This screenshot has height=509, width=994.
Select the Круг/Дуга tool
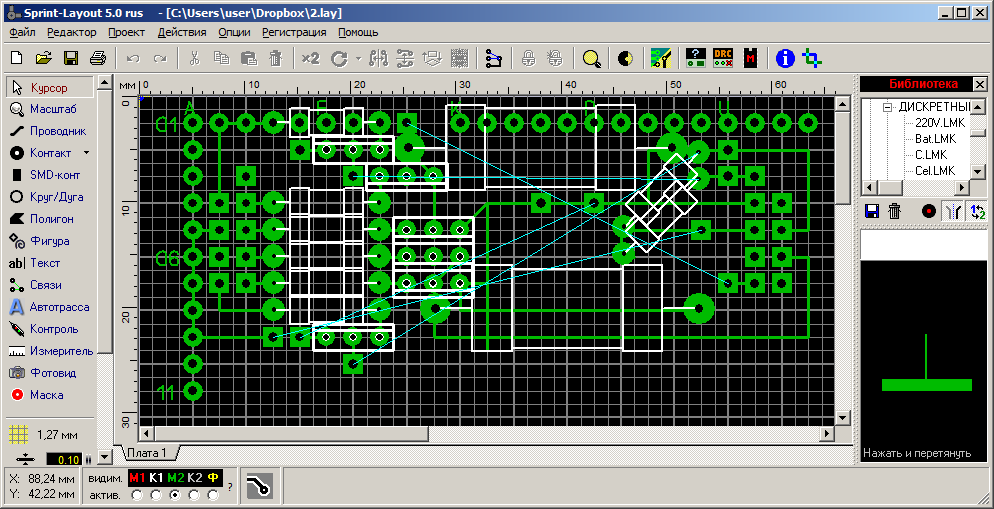[49, 197]
